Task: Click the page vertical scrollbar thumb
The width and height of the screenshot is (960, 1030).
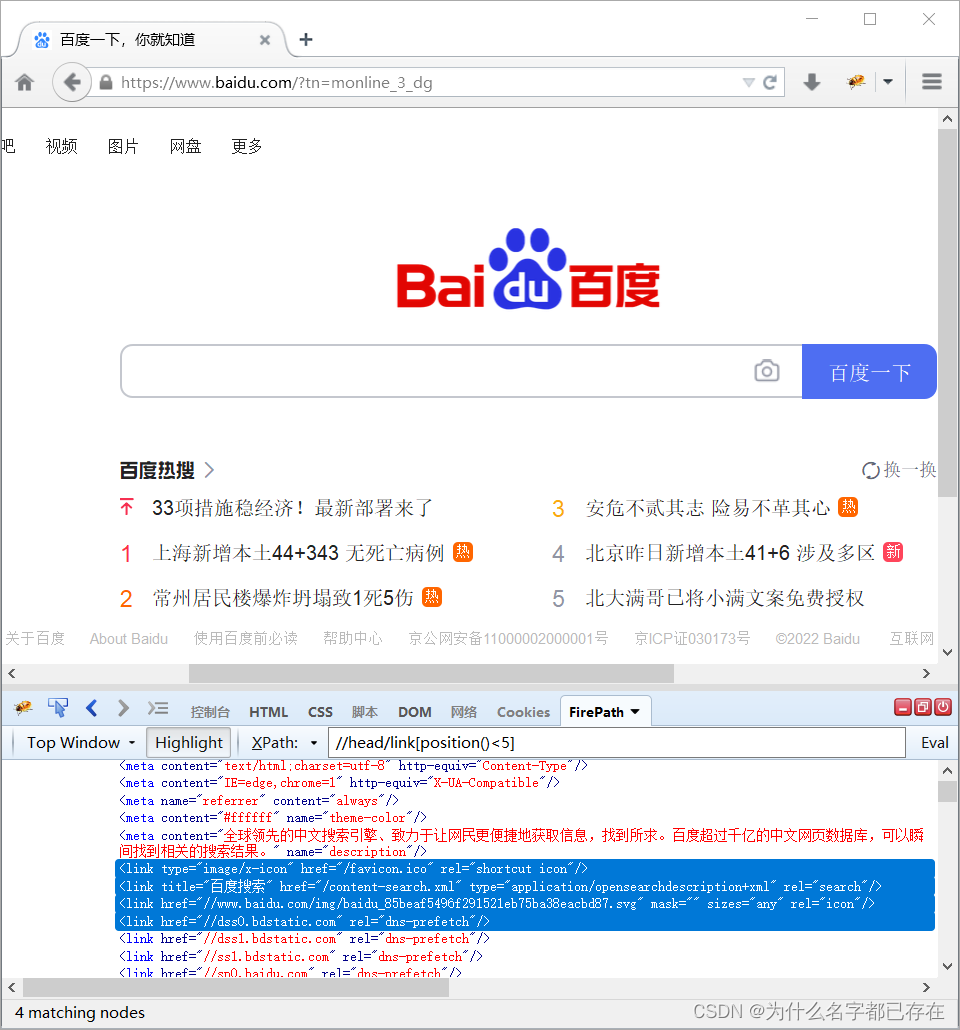Action: pos(947,313)
